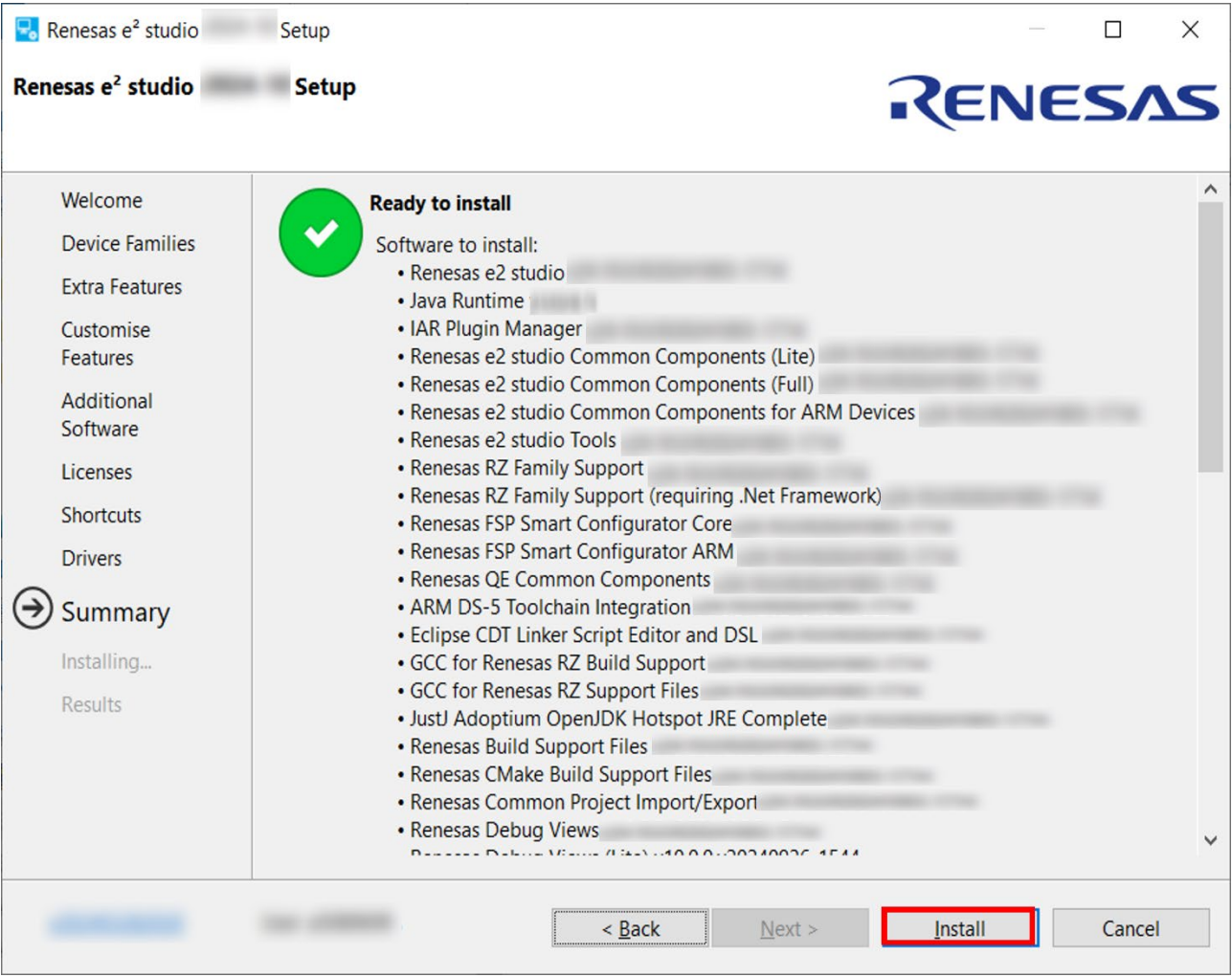Start installation with the Install button
The image size is (1232, 977).
[959, 928]
